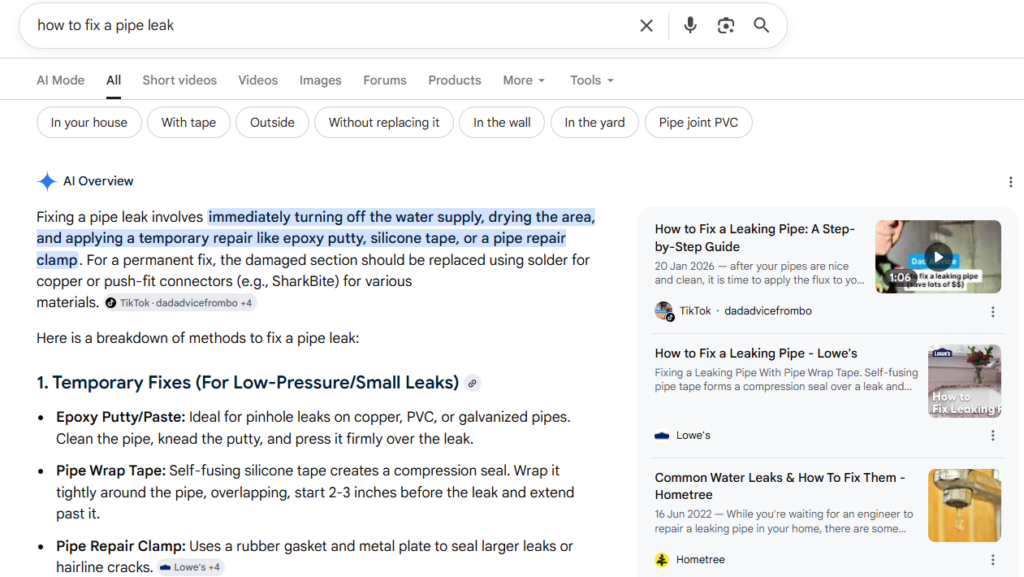Switch to Videos tab
The image size is (1024, 577).
(x=258, y=80)
